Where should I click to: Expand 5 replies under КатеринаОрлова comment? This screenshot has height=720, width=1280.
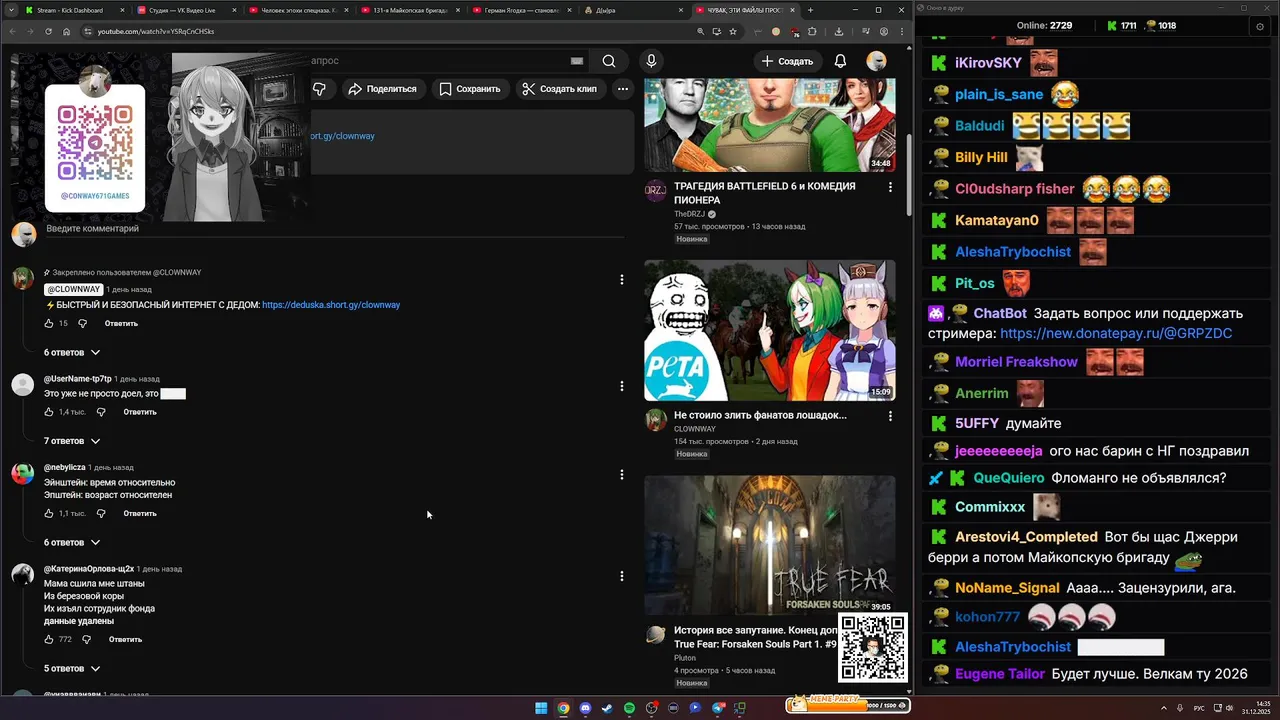[x=72, y=668]
